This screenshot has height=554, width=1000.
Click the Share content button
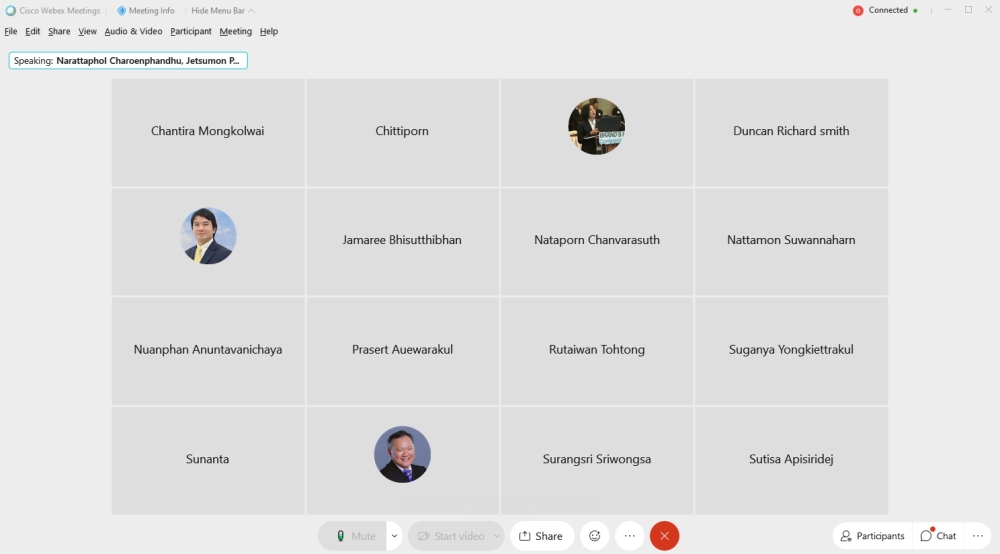pyautogui.click(x=541, y=536)
